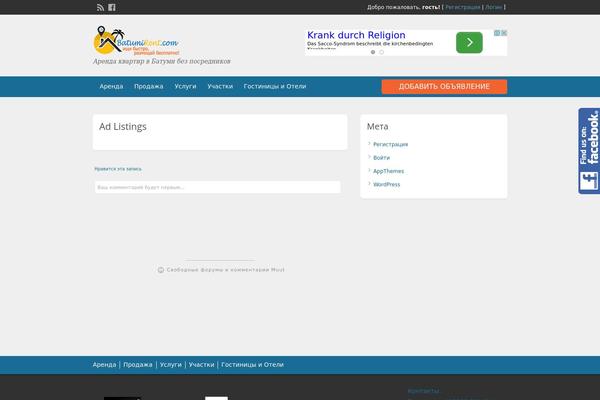Image resolution: width=600 pixels, height=400 pixels.
Task: Open Участки in footer navigation
Action: [x=201, y=365]
